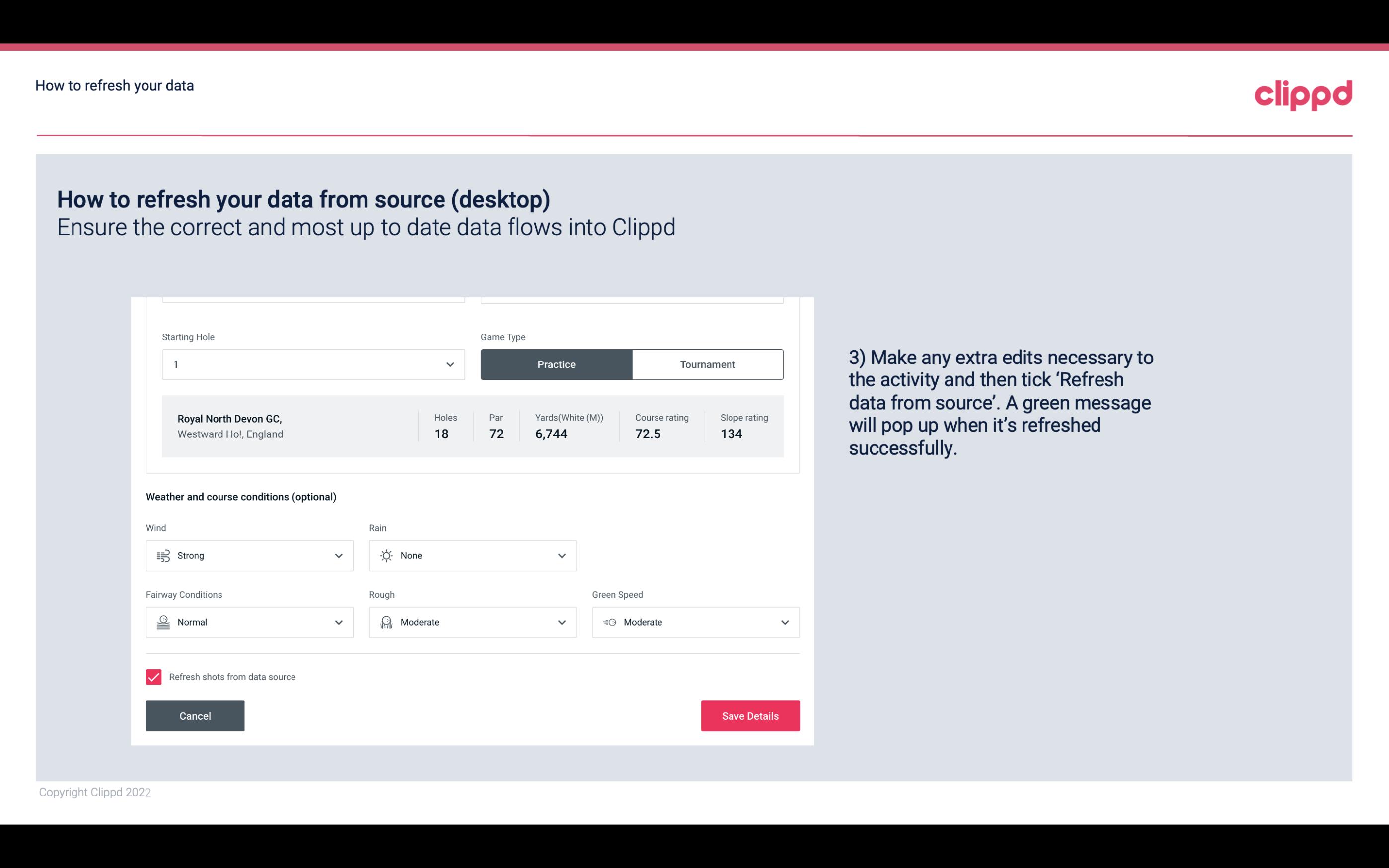Click the rough conditions icon
Viewport: 1389px width, 868px height.
[x=386, y=622]
